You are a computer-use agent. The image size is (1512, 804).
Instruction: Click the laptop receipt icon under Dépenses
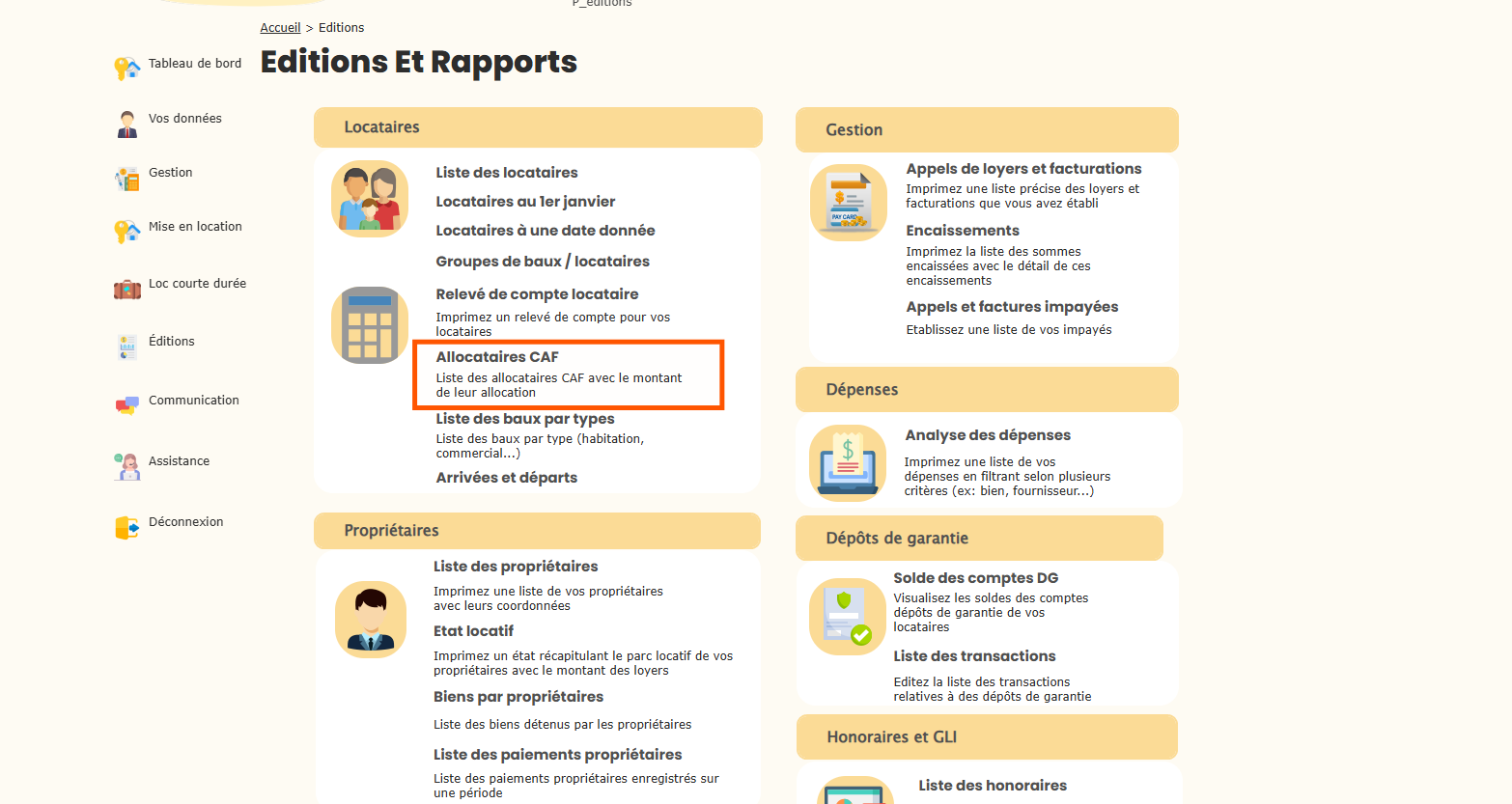pyautogui.click(x=847, y=463)
